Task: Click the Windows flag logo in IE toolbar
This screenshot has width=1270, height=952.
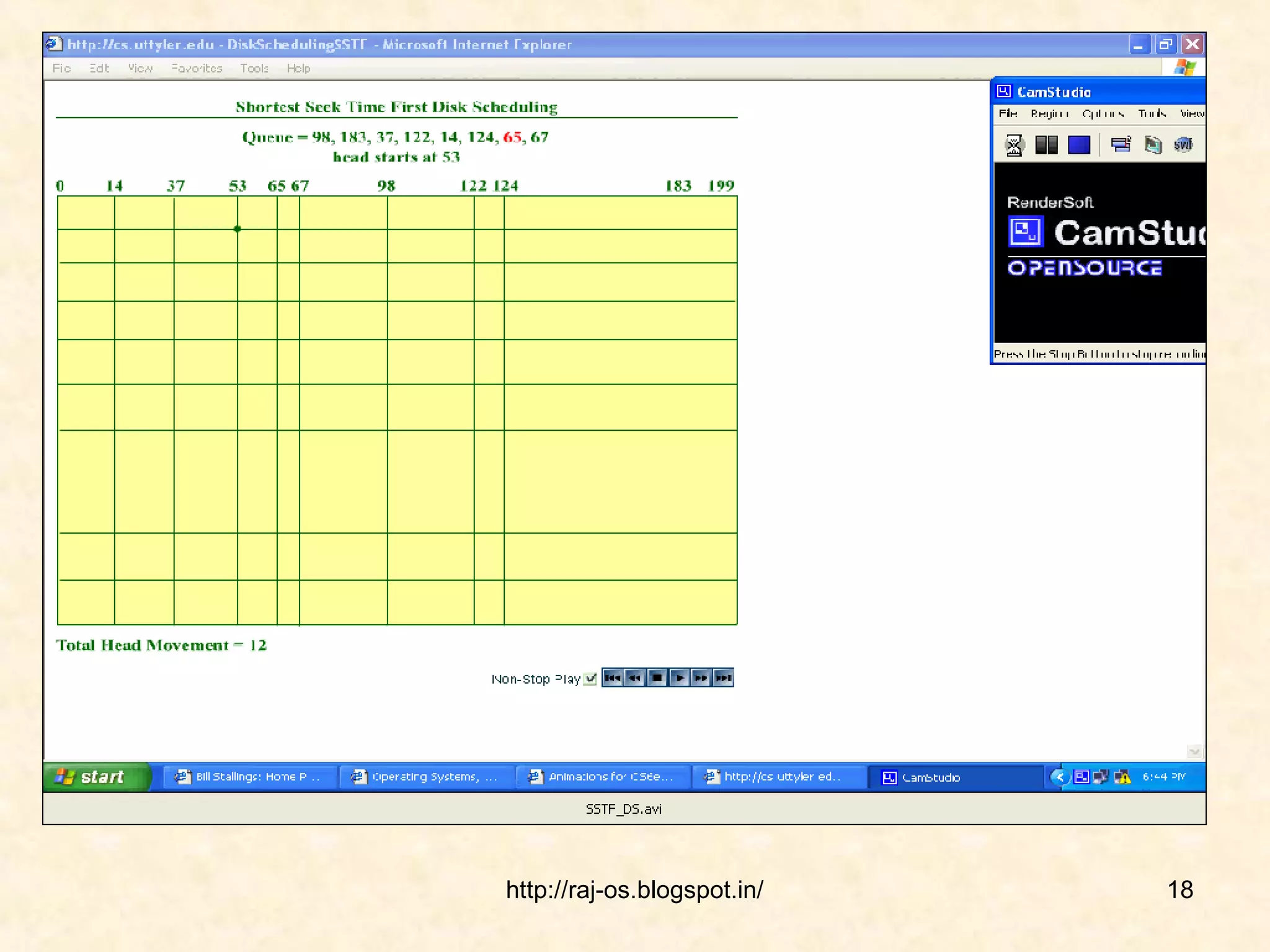Action: point(1184,68)
